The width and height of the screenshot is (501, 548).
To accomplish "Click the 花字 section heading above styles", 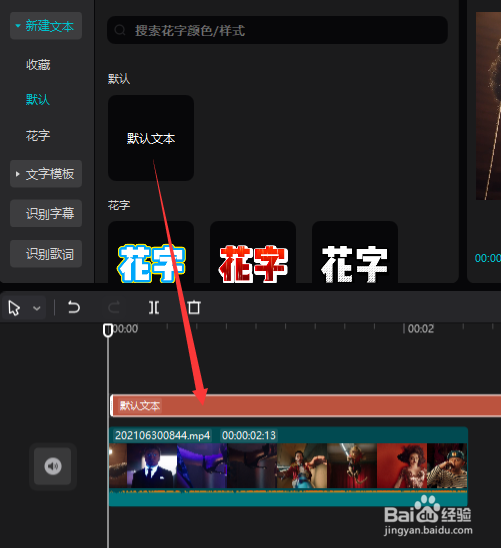I will [119, 205].
